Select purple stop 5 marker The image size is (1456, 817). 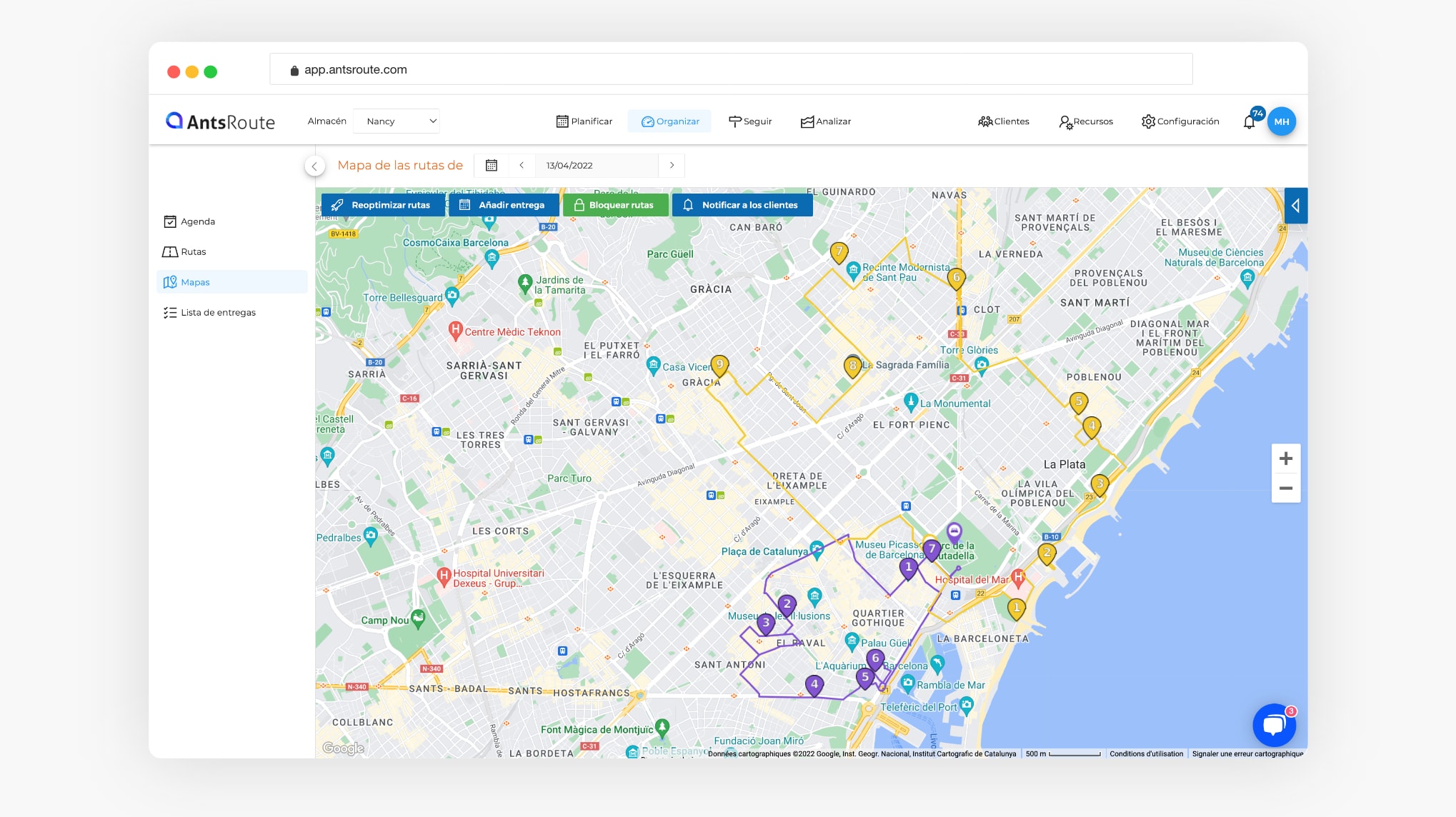[x=864, y=678]
